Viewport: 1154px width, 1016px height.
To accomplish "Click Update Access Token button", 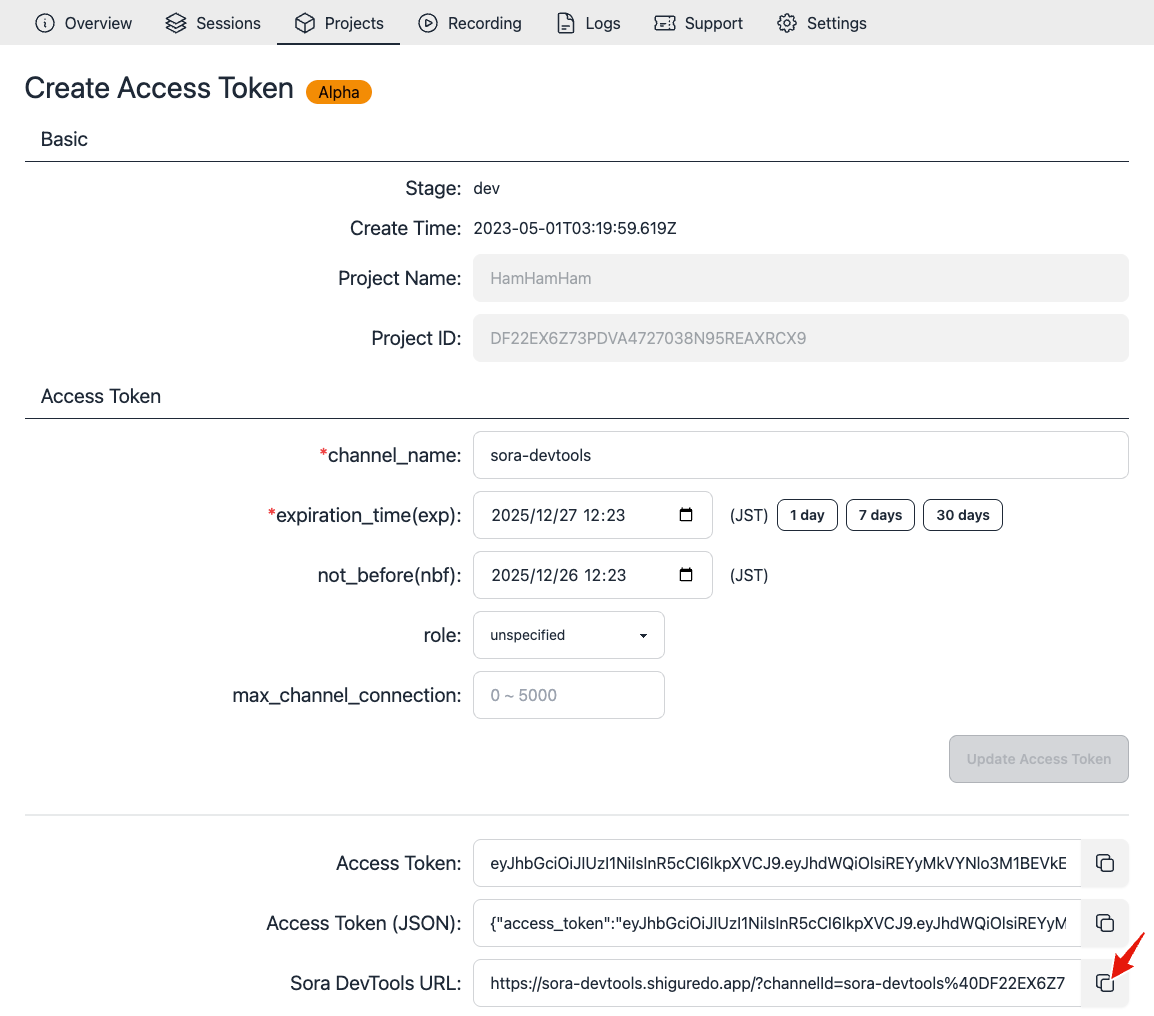I will [x=1038, y=759].
